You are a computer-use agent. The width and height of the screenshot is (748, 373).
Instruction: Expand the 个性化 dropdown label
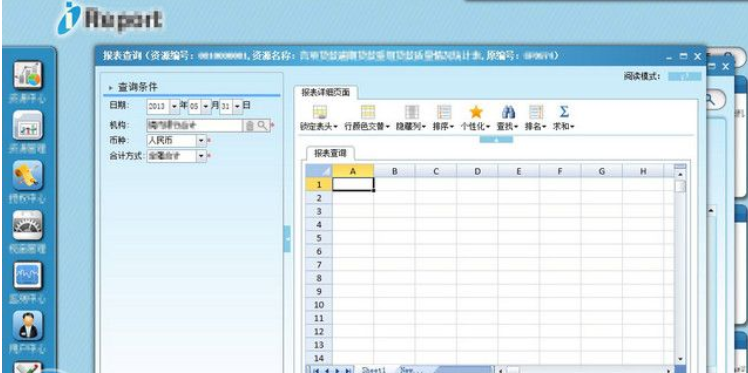click(475, 127)
